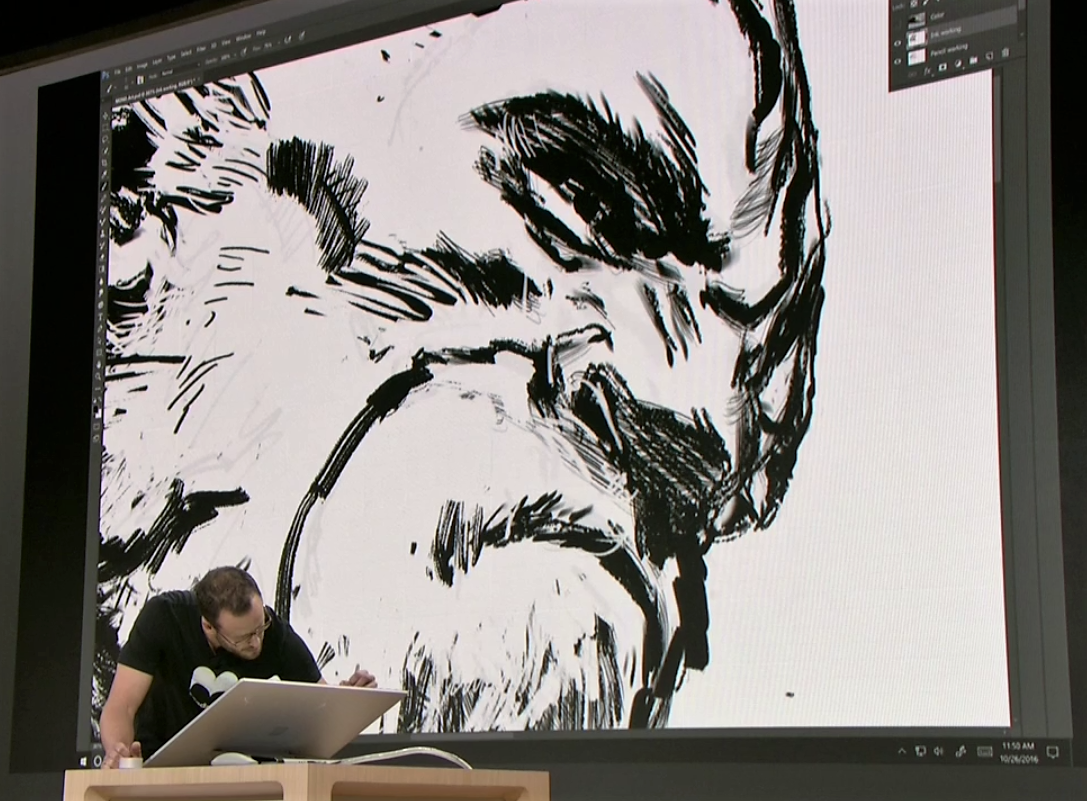Click the layer style fx icon
This screenshot has height=801, width=1087.
(928, 69)
